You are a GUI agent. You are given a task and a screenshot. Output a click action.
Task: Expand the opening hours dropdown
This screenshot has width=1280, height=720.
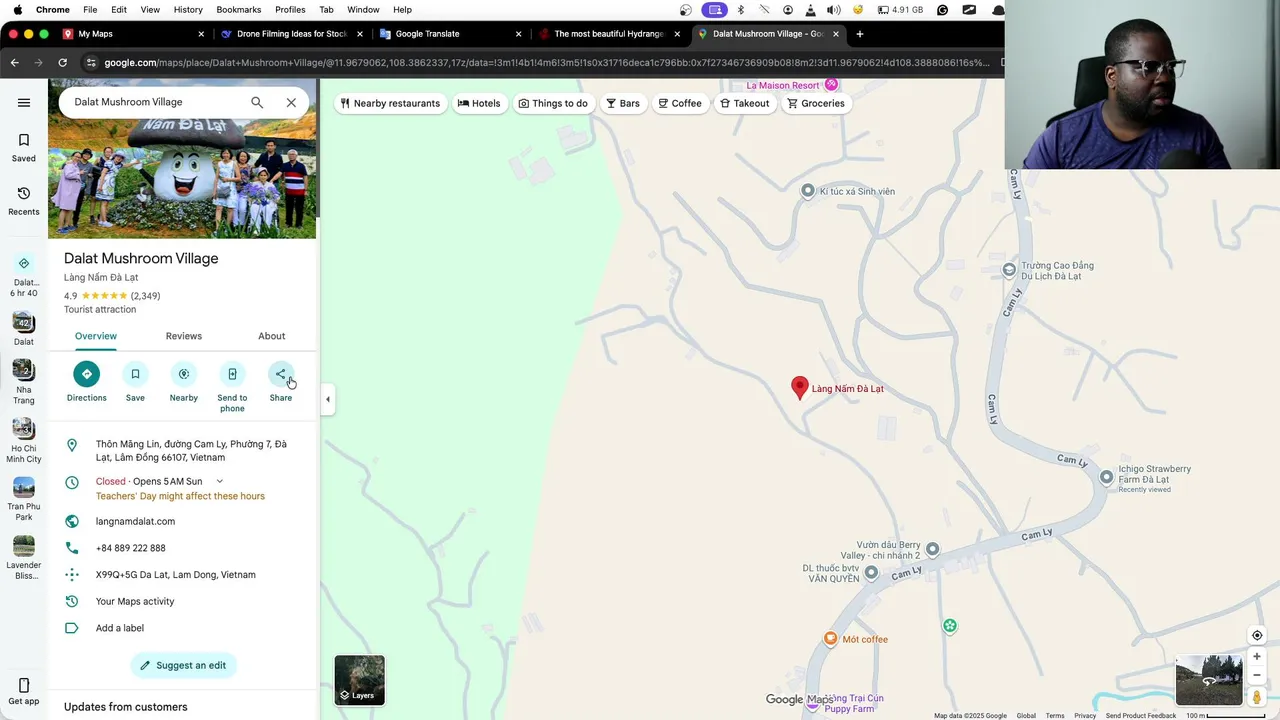point(220,481)
